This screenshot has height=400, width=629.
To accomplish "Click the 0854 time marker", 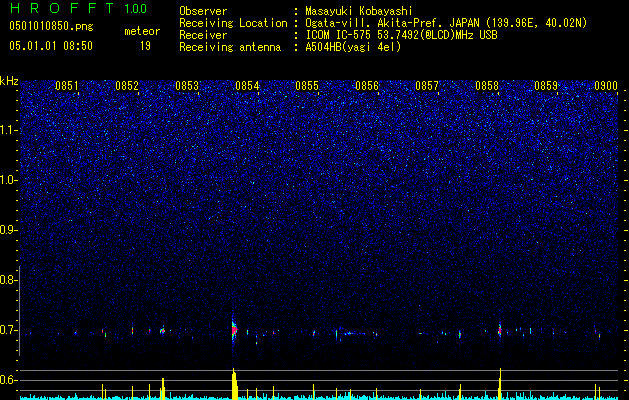I will coord(247,86).
